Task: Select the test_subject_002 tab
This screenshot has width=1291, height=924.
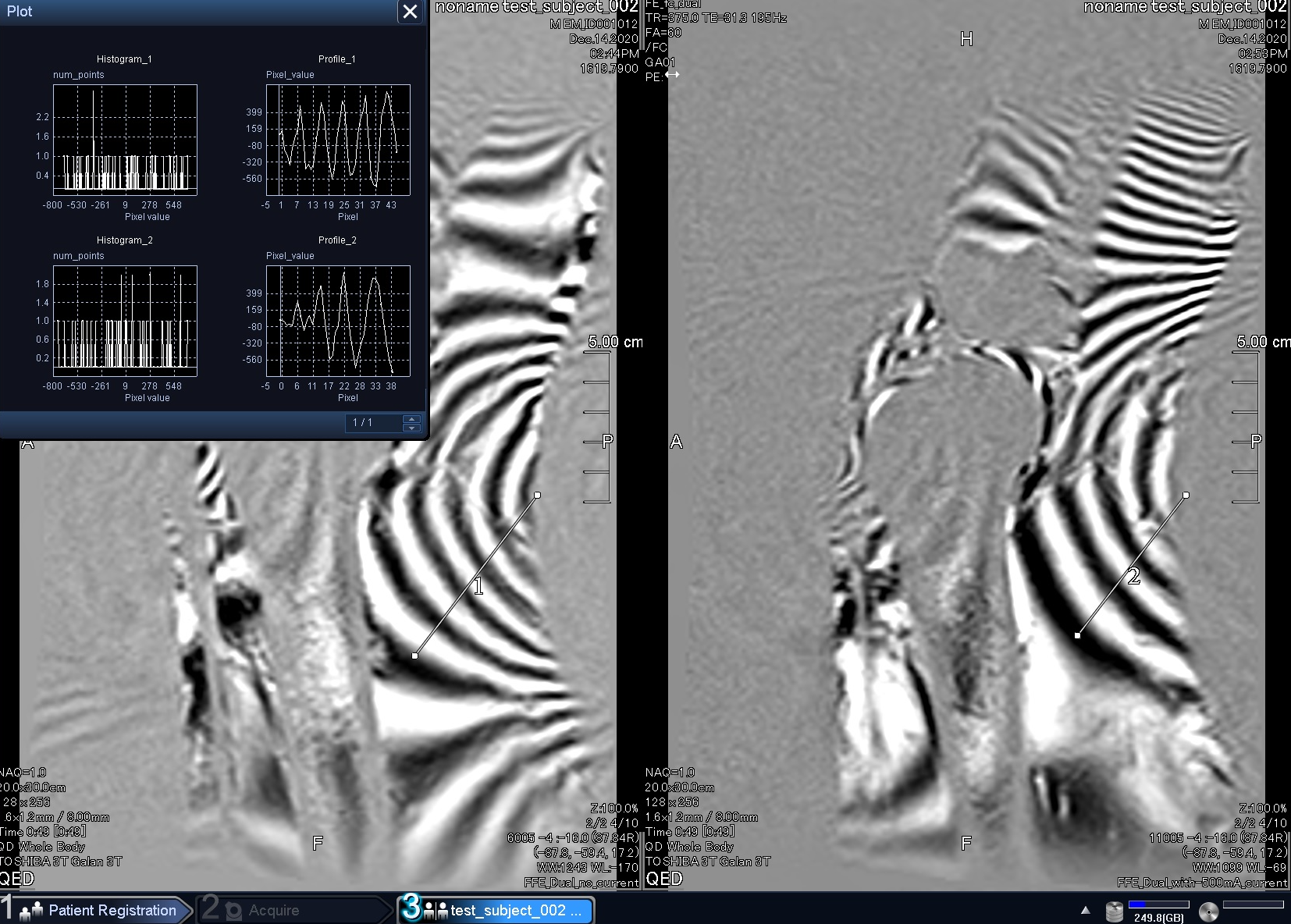Action: click(x=500, y=910)
